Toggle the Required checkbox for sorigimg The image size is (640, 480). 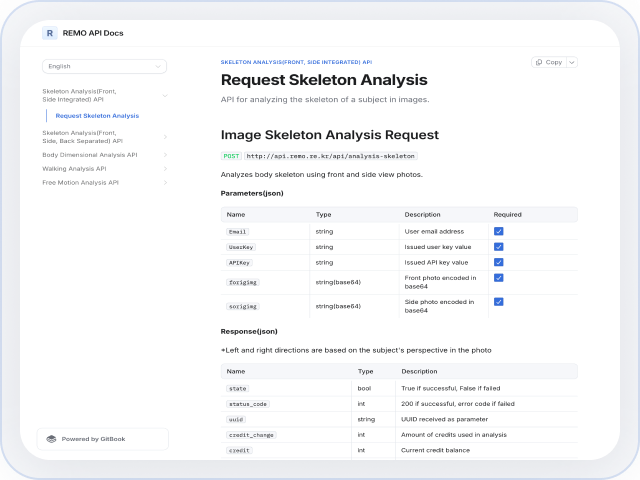498,302
